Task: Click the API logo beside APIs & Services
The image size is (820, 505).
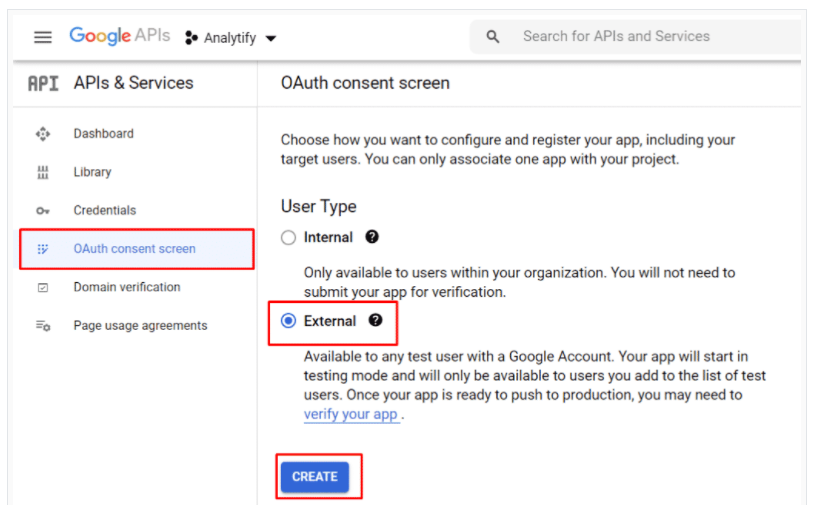Action: (43, 83)
